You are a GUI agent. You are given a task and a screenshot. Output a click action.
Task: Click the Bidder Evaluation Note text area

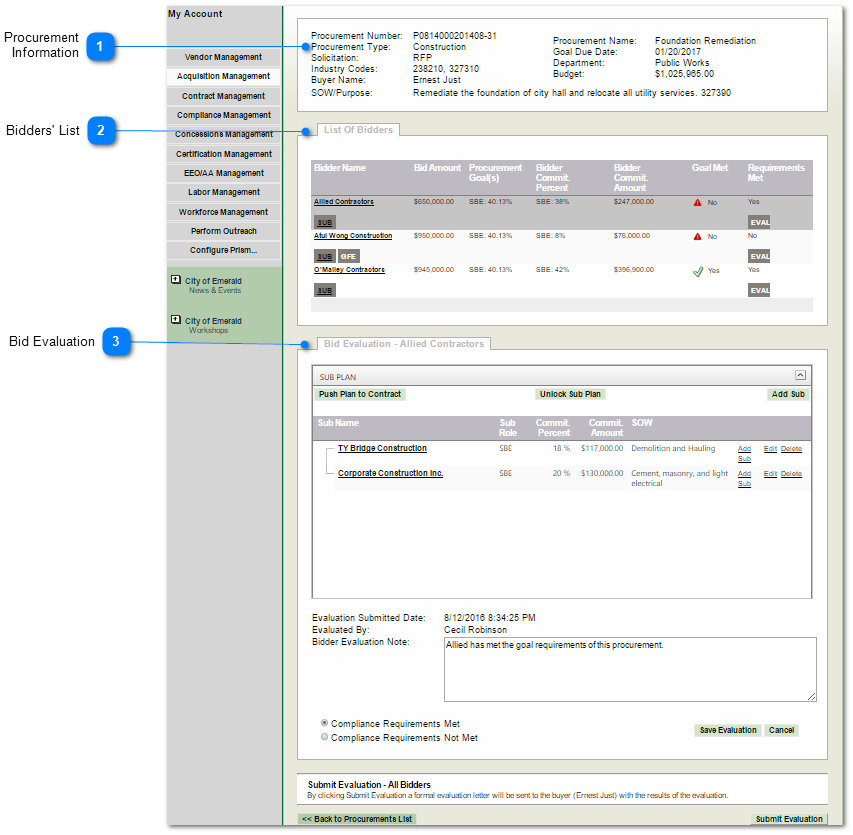tap(630, 669)
